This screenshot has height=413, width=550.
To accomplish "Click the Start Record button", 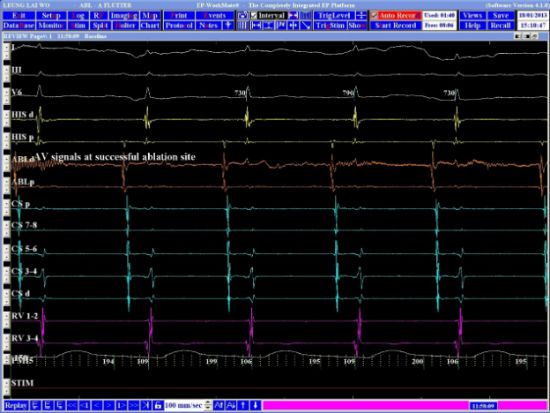I will (x=396, y=26).
